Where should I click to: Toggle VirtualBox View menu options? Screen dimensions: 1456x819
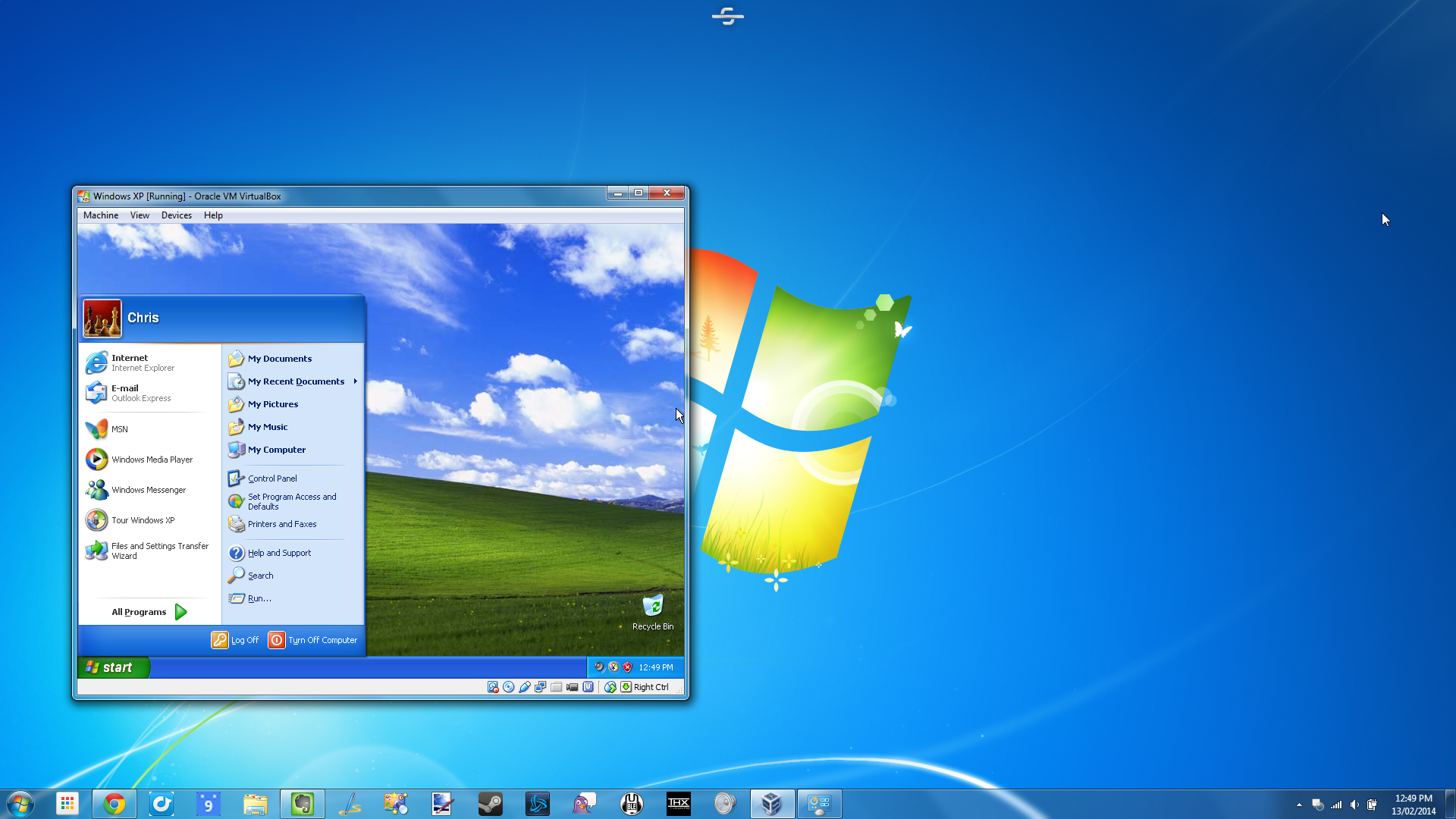pos(139,215)
